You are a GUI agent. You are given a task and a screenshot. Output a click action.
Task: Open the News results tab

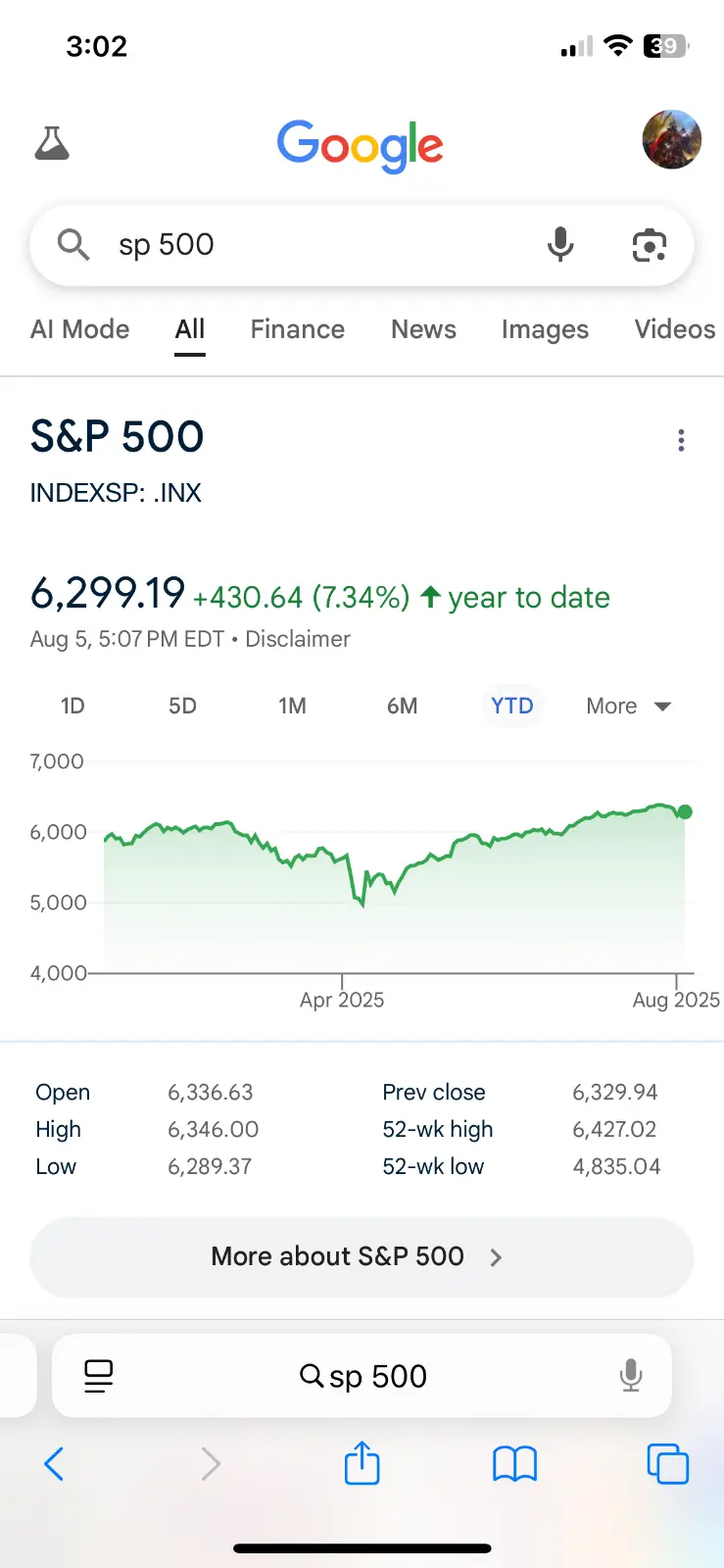coord(423,329)
